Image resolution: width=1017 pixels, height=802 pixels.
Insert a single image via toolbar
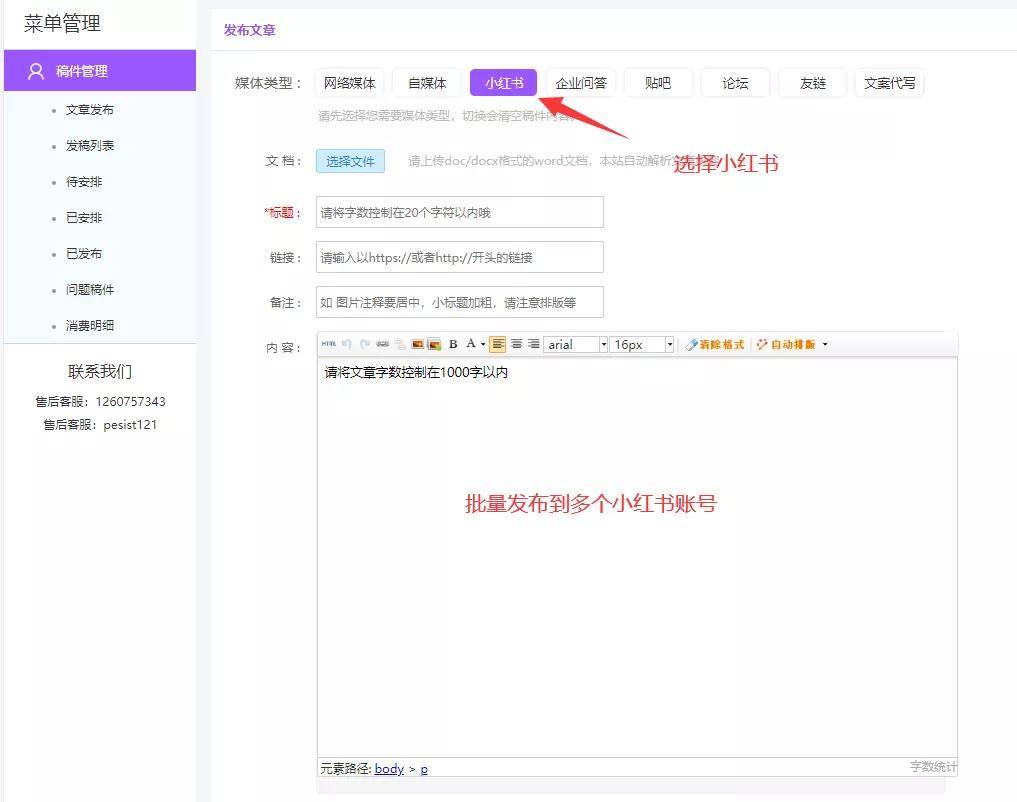click(417, 344)
